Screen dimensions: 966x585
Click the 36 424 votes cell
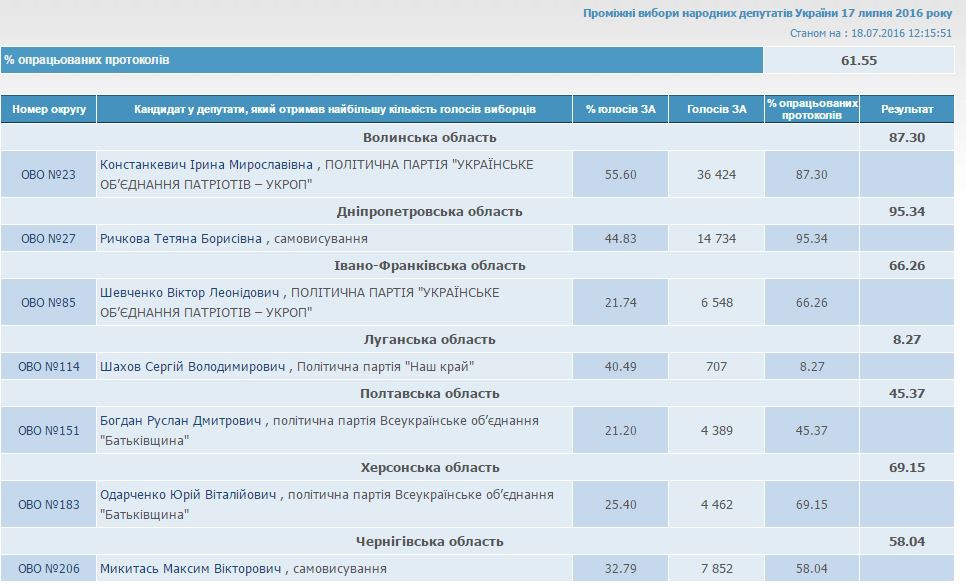(x=716, y=175)
